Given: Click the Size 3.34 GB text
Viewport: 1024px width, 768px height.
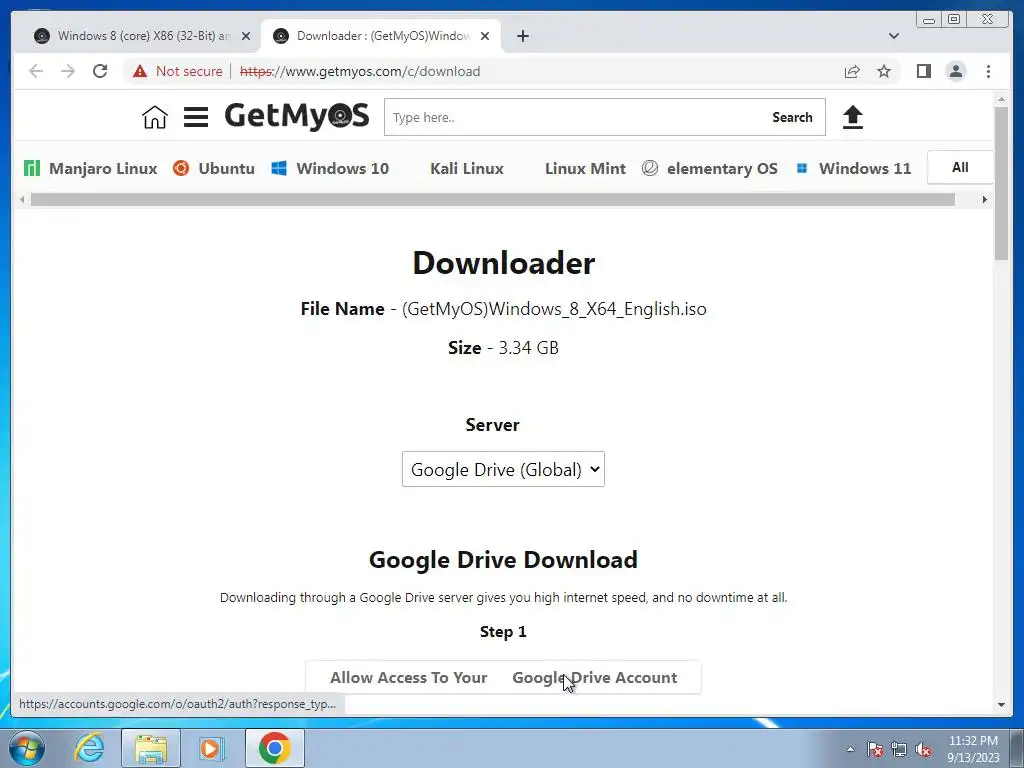Looking at the screenshot, I should 503,347.
